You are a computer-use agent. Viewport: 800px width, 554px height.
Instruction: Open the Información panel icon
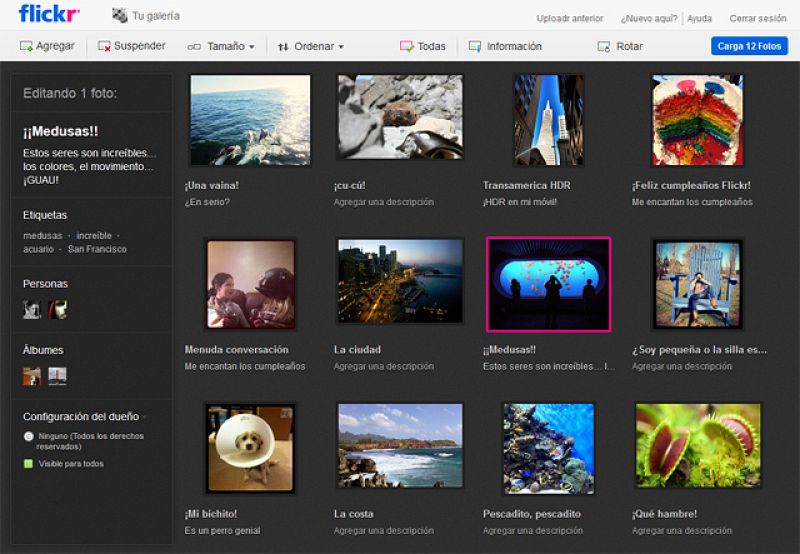click(475, 47)
